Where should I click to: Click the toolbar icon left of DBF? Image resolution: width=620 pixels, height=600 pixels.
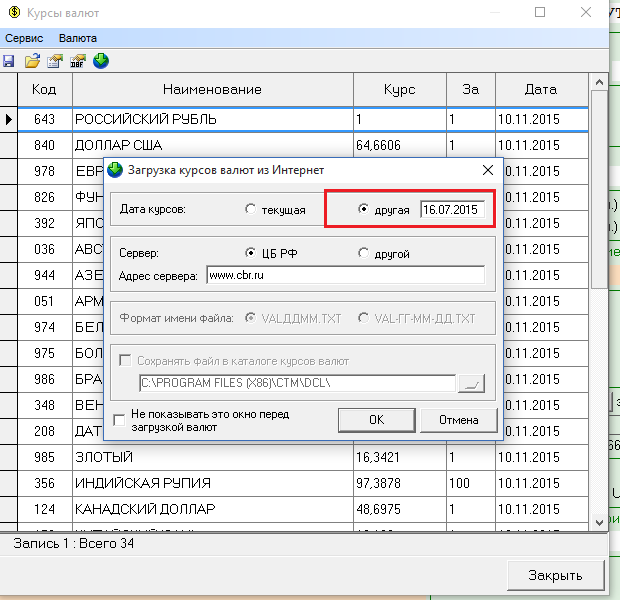(x=55, y=61)
